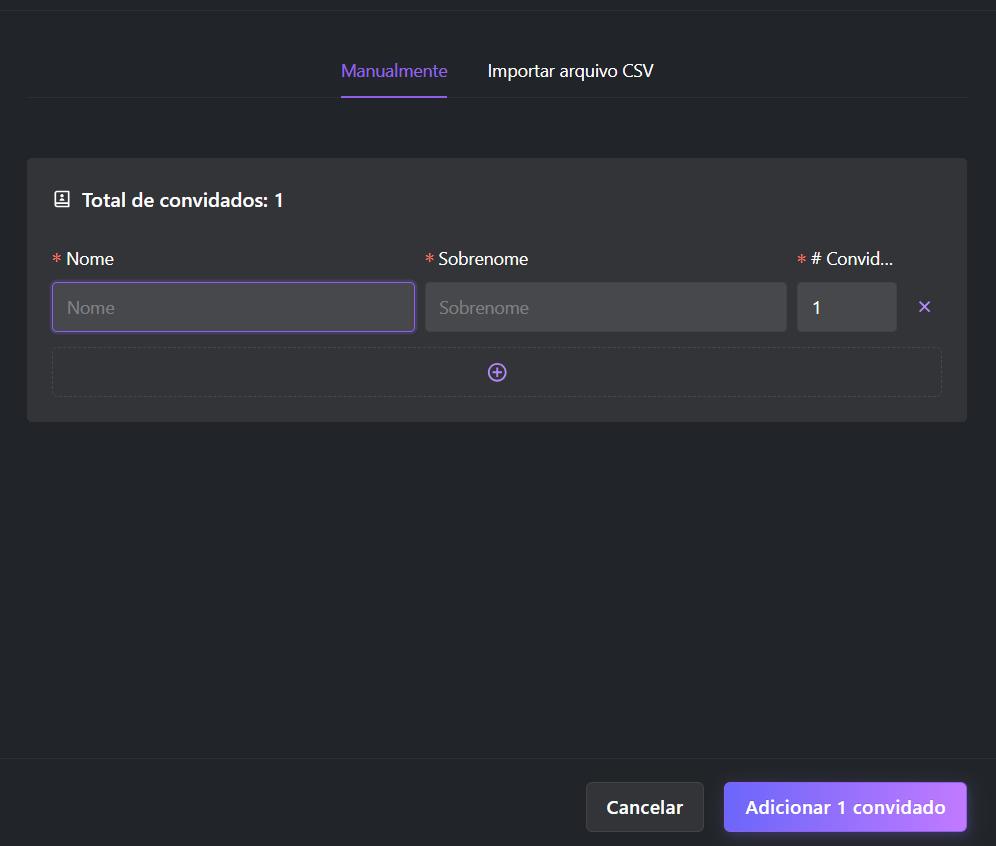Select the # Convidados number field
This screenshot has width=996, height=846.
tap(847, 307)
